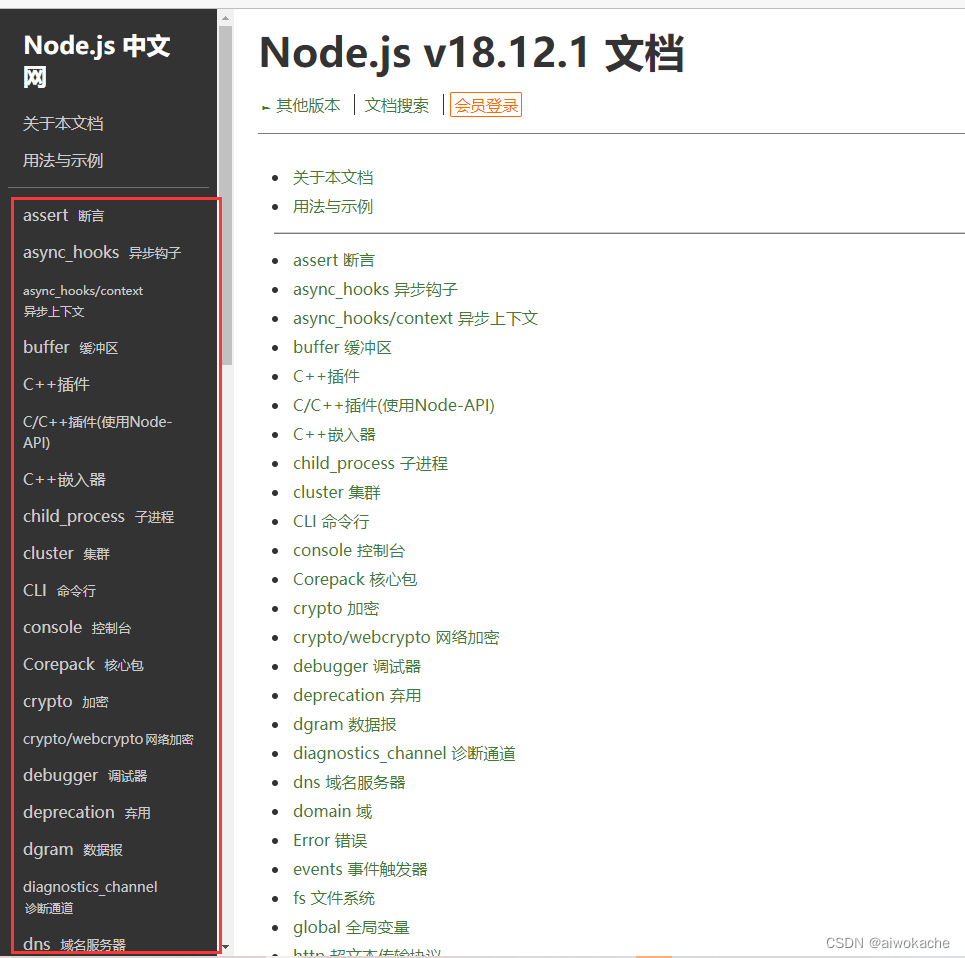Image resolution: width=965 pixels, height=958 pixels.
Task: Select buffer 缓冲区 in the sidebar
Action: tap(70, 347)
